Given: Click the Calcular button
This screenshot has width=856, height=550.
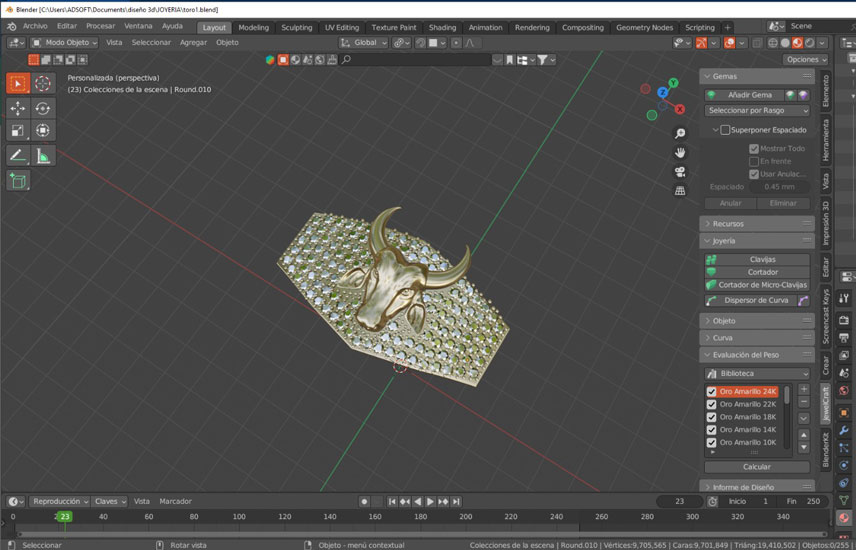Looking at the screenshot, I should pyautogui.click(x=757, y=467).
